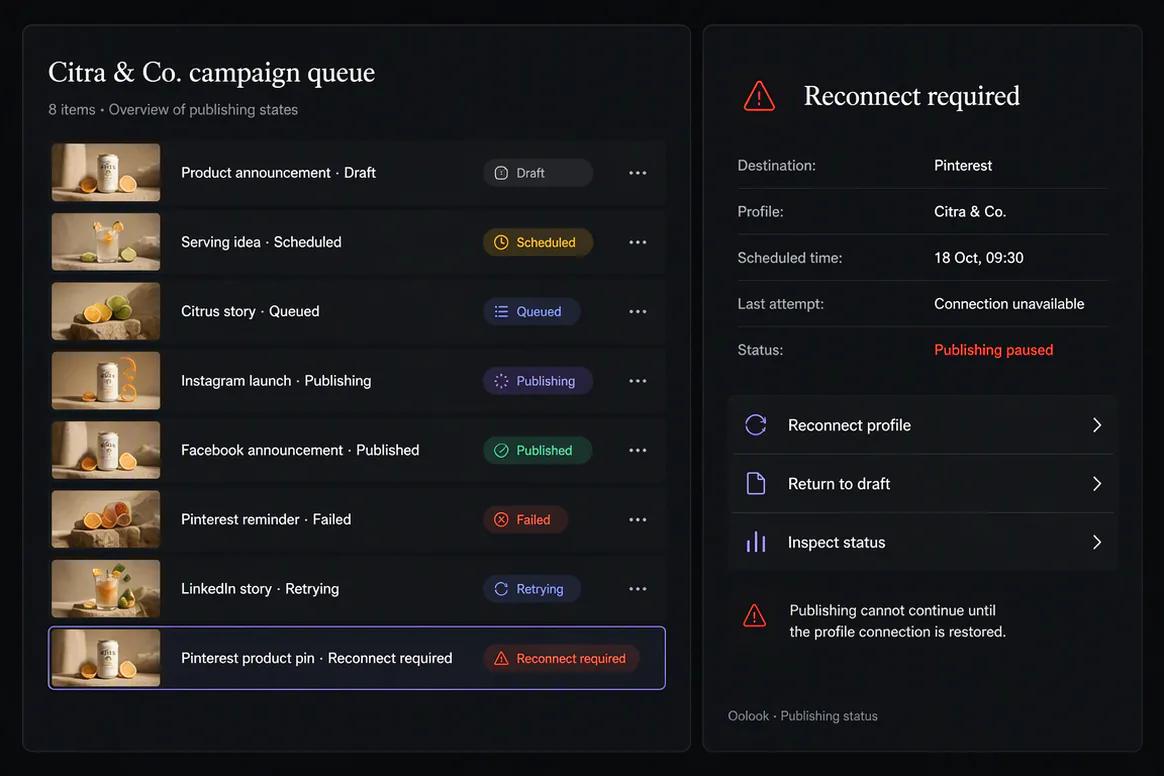
Task: Open the Instagram launch thumbnail
Action: point(106,380)
